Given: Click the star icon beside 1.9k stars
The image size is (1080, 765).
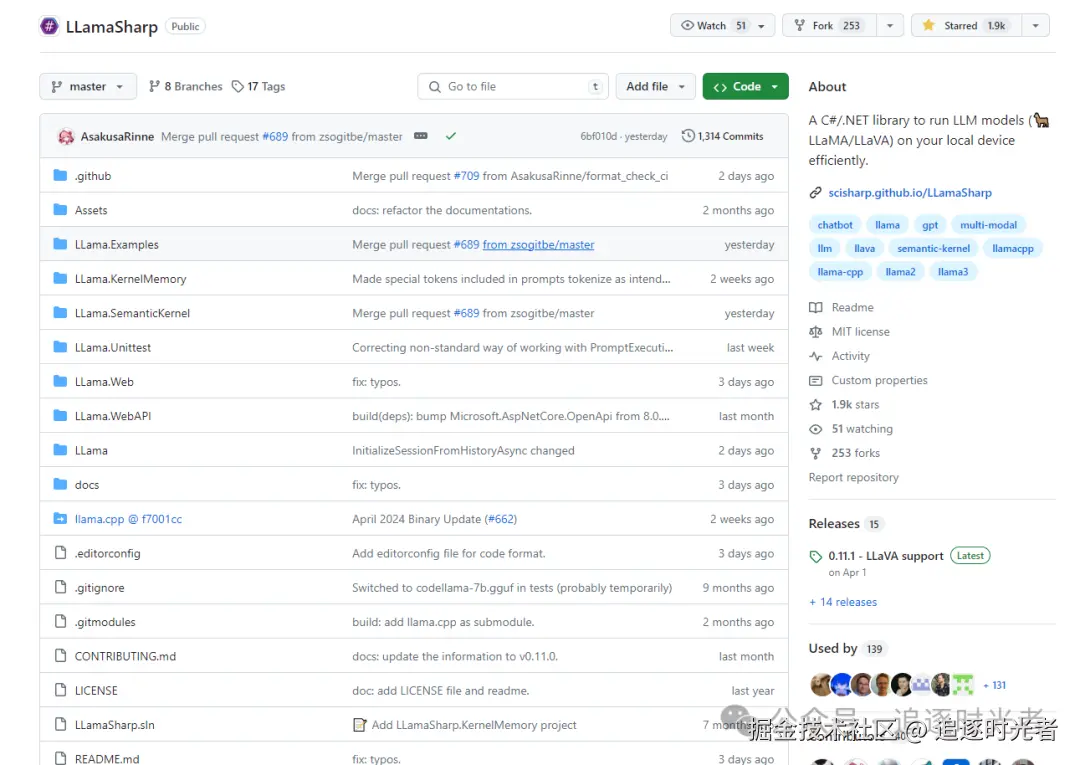Looking at the screenshot, I should pyautogui.click(x=816, y=405).
